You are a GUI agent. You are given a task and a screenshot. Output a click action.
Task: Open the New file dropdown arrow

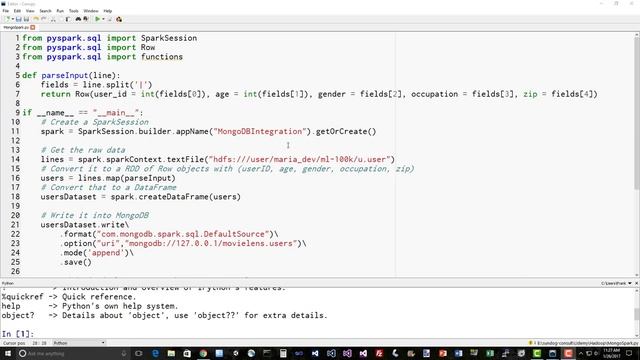[x=13, y=19]
